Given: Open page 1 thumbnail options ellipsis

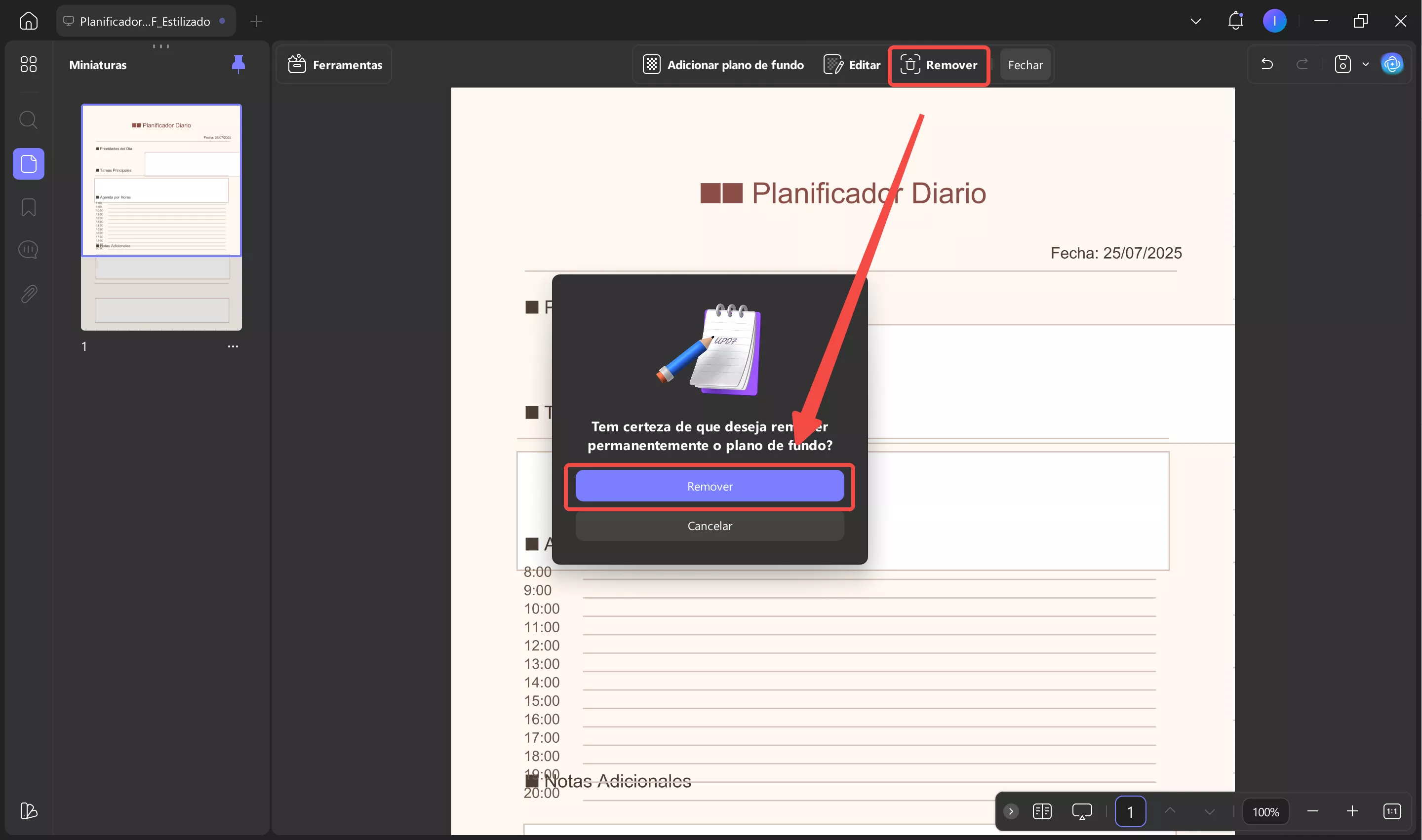Looking at the screenshot, I should [233, 346].
